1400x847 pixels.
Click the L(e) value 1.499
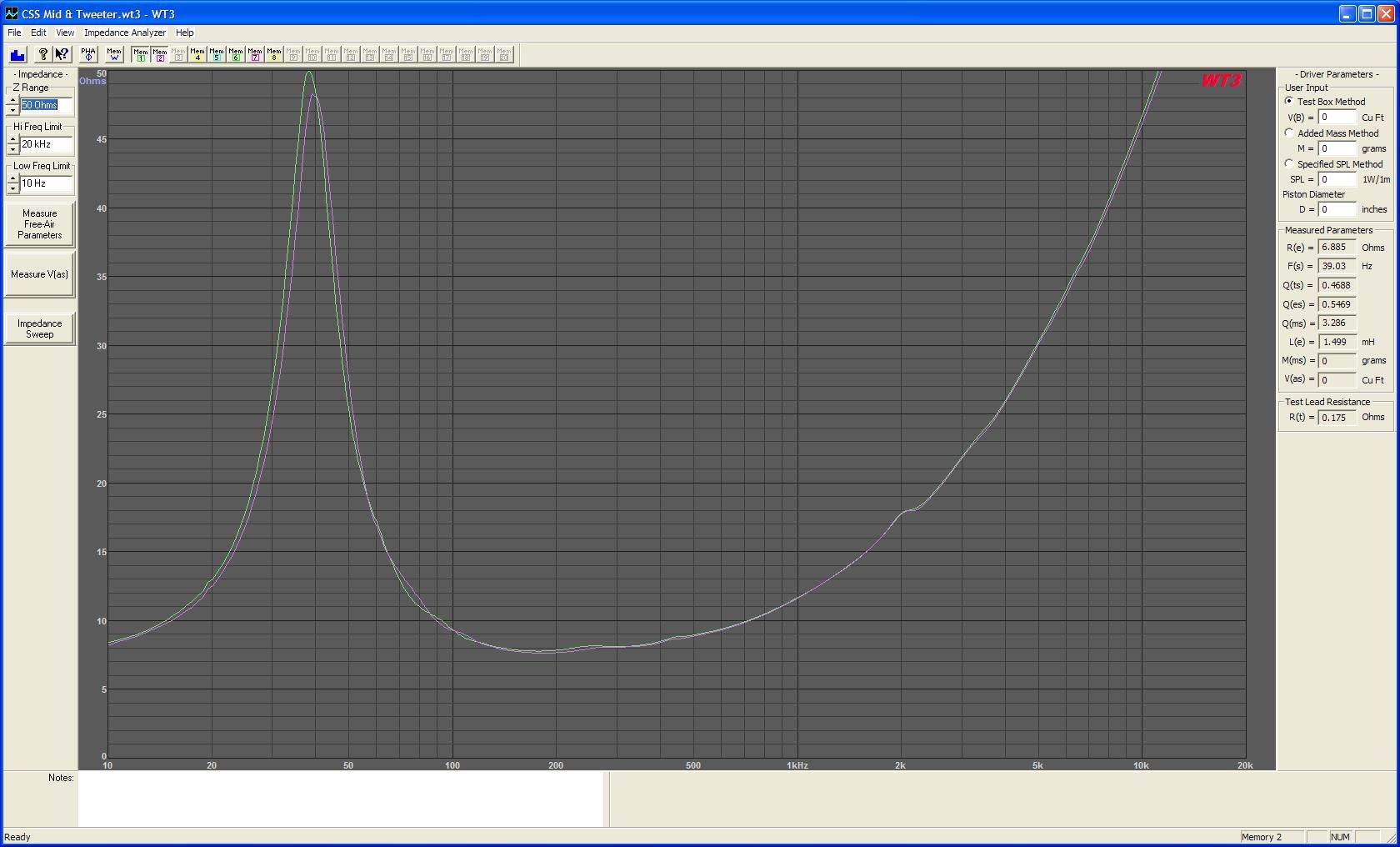[x=1337, y=342]
